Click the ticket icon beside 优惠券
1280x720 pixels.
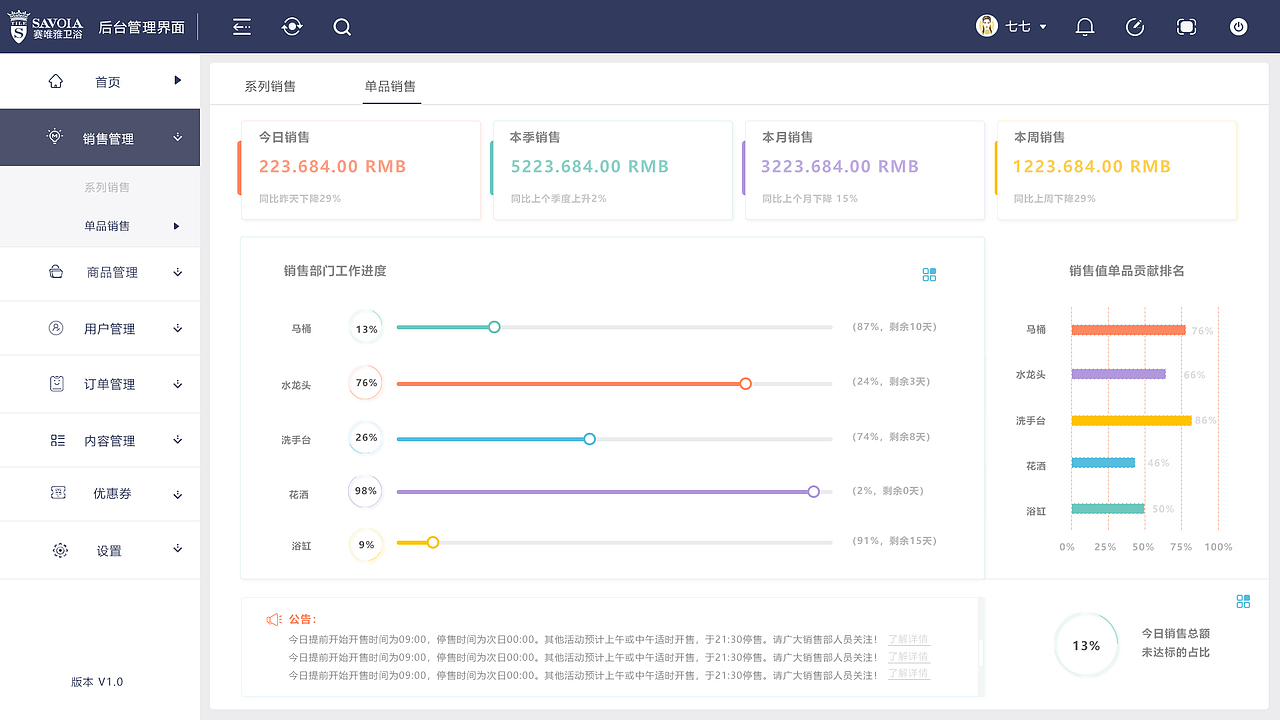click(58, 493)
